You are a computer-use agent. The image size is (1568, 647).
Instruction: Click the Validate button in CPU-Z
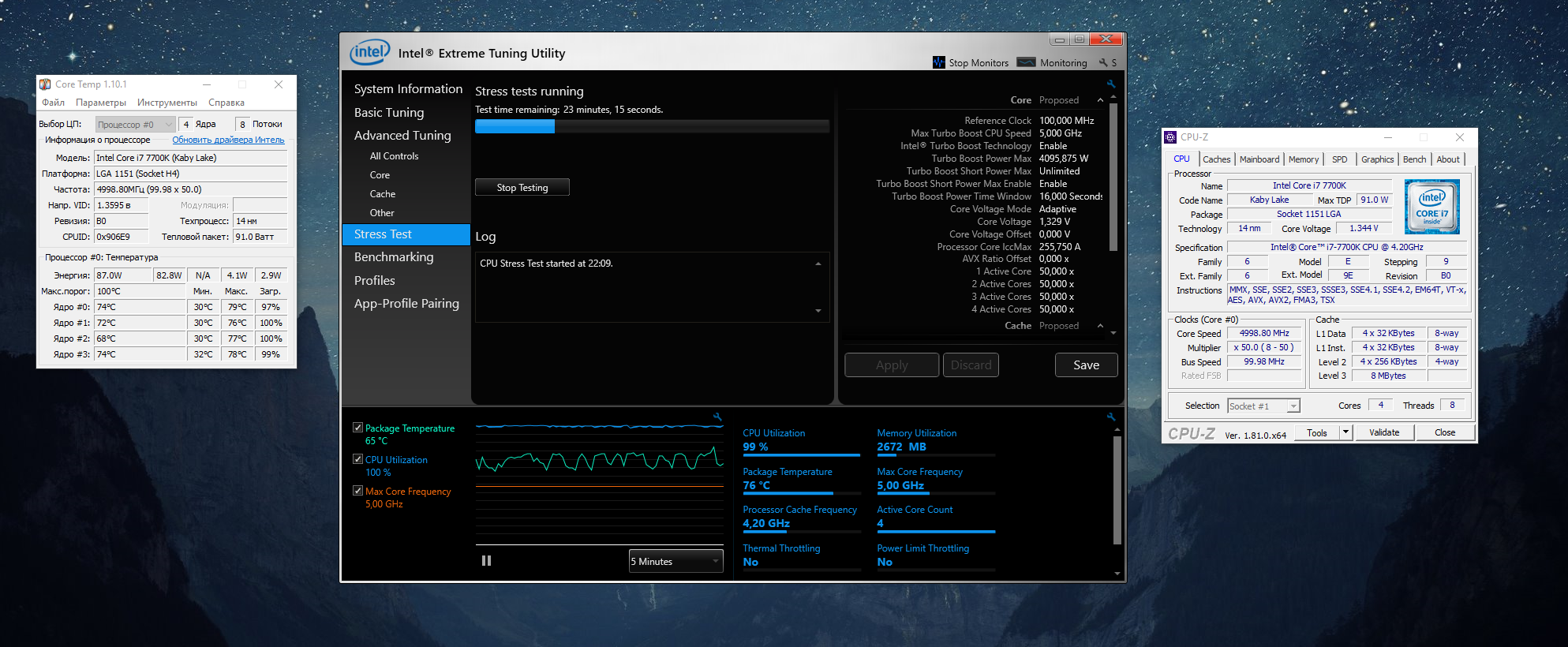click(x=1384, y=432)
